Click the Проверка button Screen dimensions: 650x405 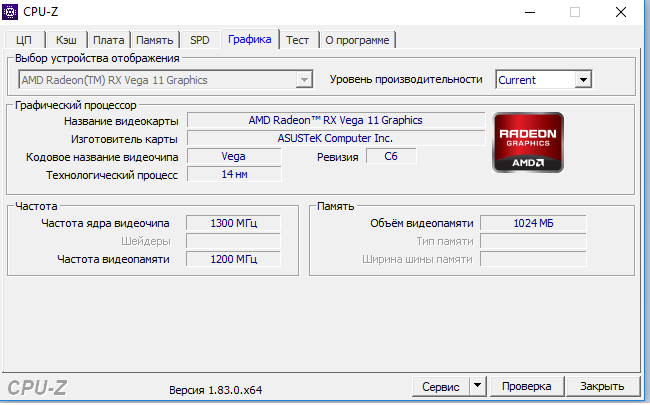(x=526, y=386)
